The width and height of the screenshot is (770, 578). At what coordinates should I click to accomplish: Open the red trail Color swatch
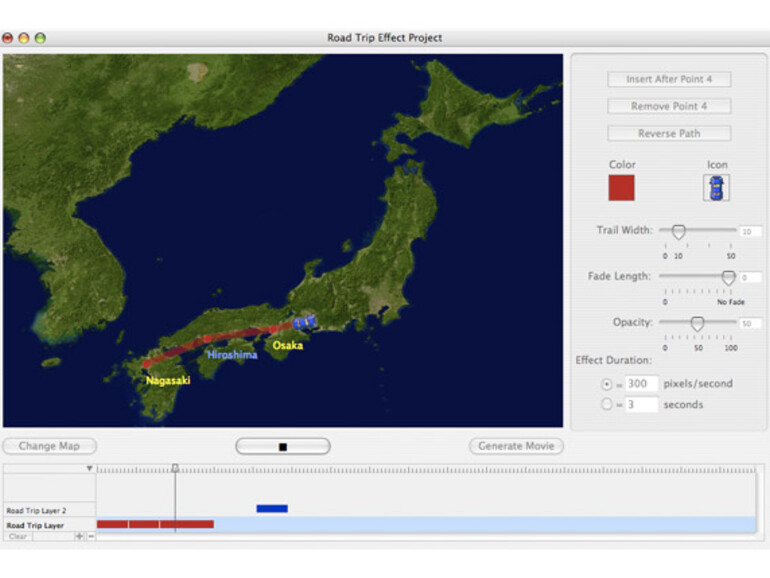pos(621,187)
